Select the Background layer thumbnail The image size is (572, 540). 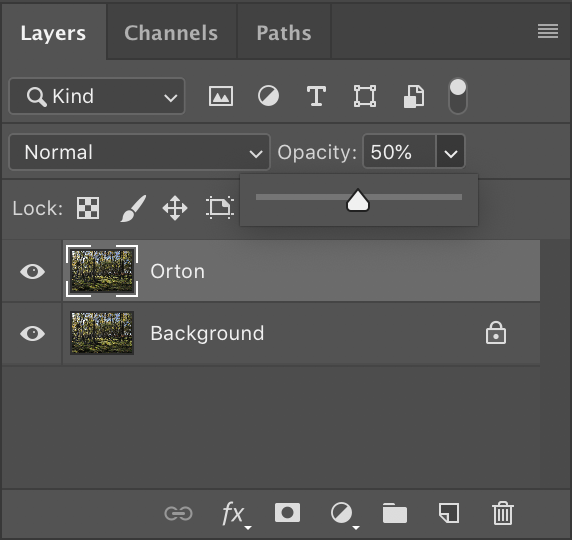102,333
